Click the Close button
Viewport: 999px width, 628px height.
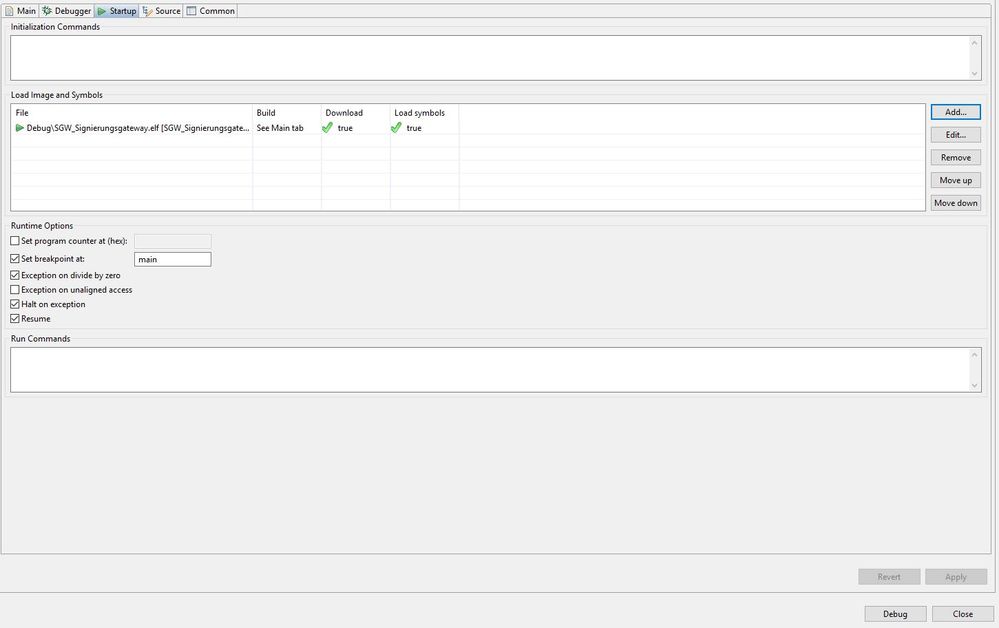[x=963, y=614]
